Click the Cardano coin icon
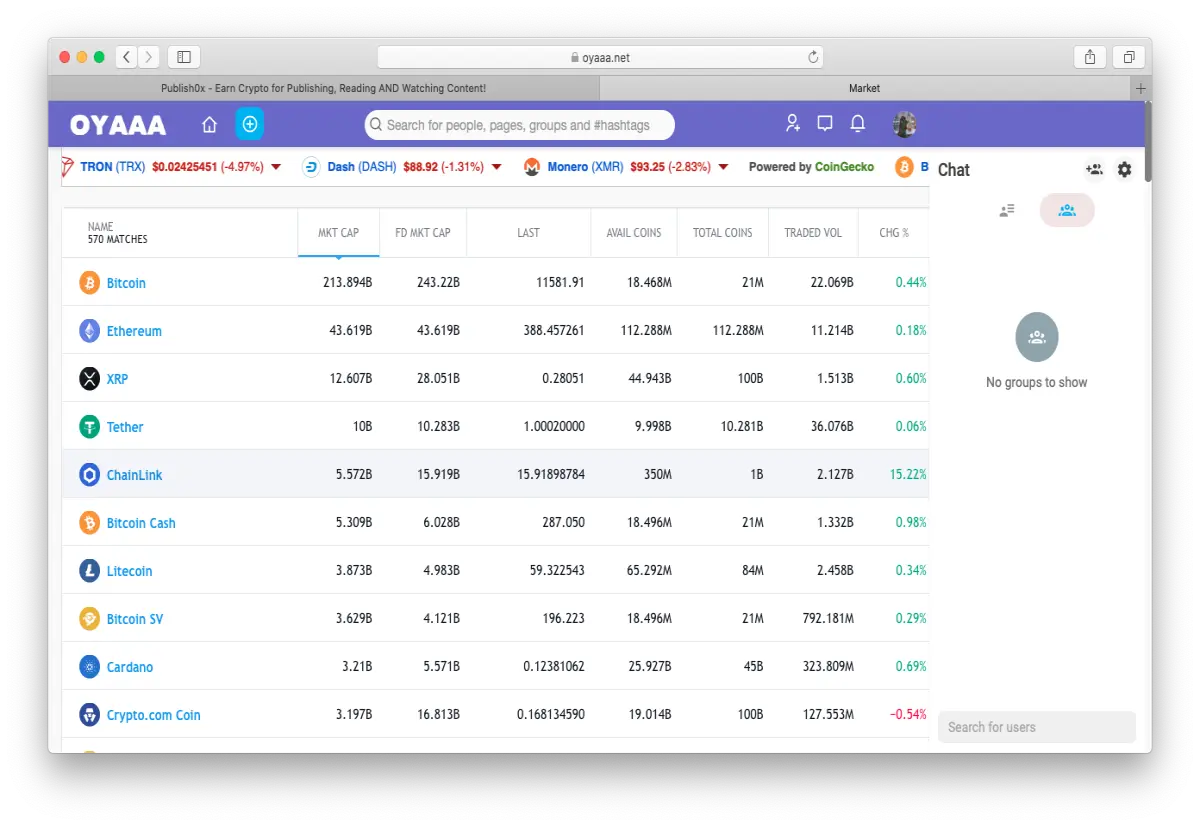1200x827 pixels. [90, 667]
